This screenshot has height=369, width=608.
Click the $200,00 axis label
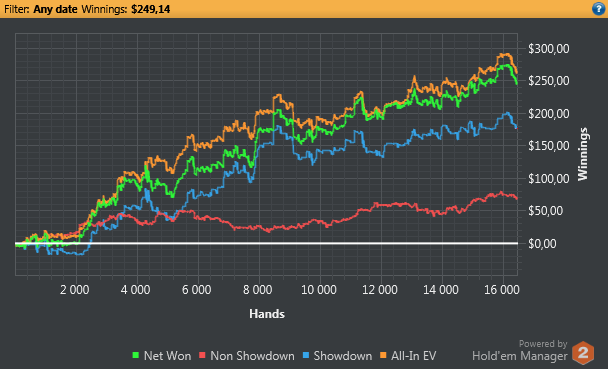[549, 114]
